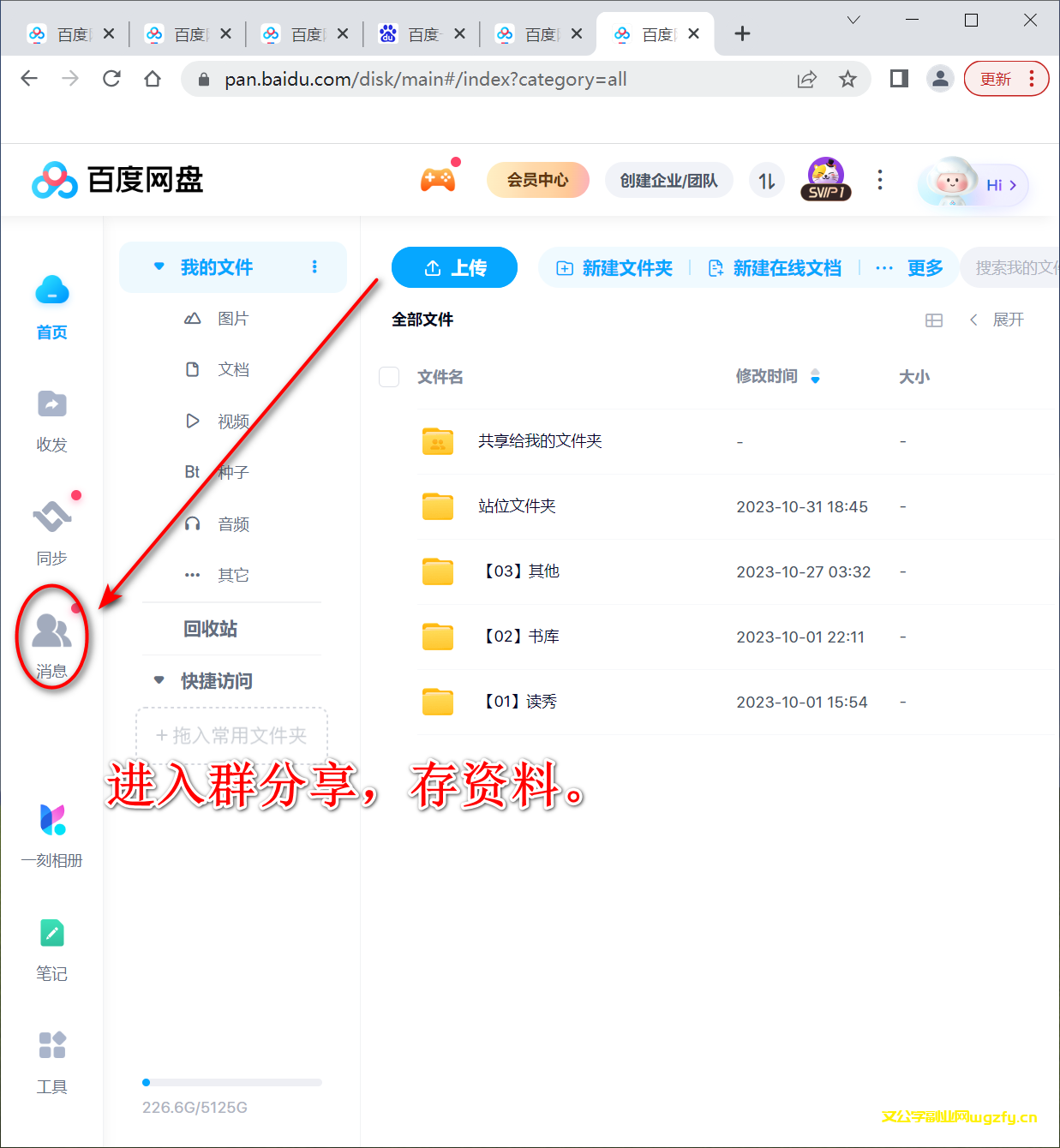
Task: Click the browser home icon
Action: [153, 79]
